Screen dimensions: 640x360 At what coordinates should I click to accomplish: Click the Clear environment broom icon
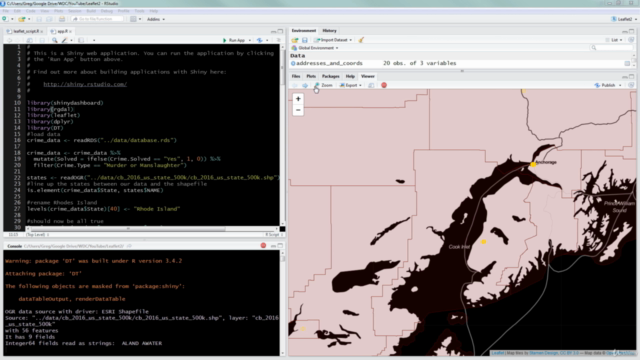[361, 40]
